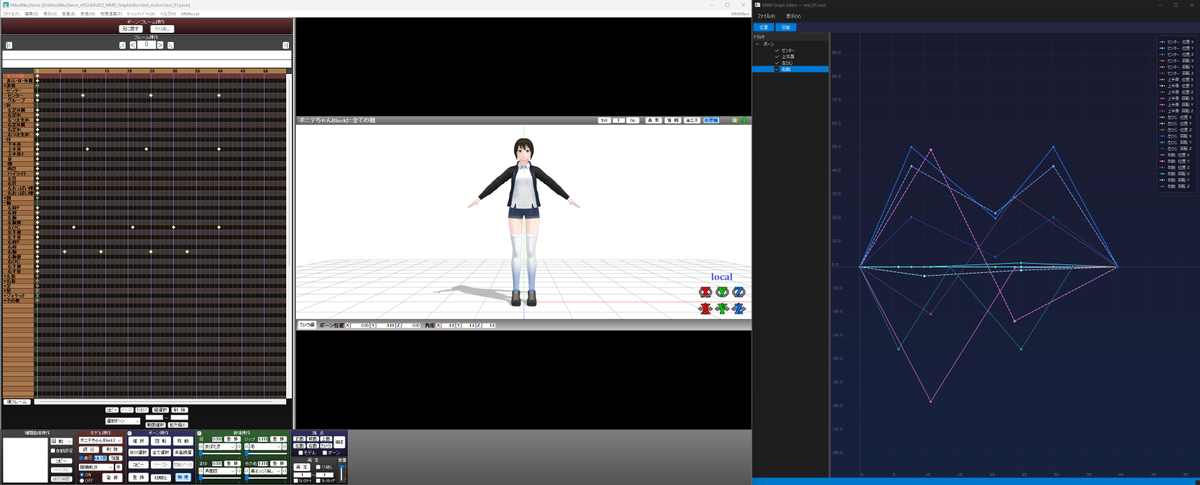Open 編集(D) menu in MikuMikuDance
Image resolution: width=1200 pixels, height=485 pixels.
pos(31,14)
